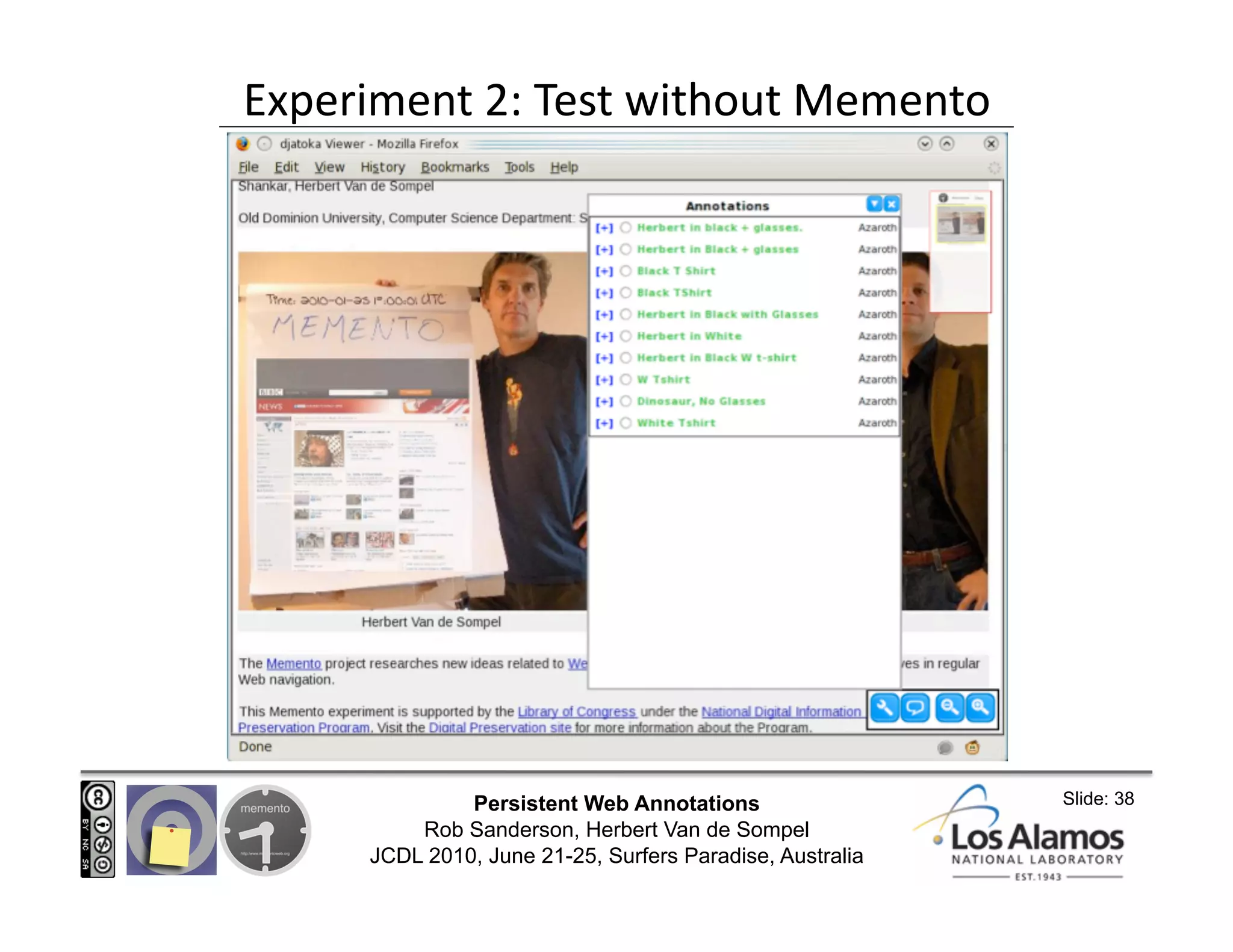This screenshot has height=952, width=1233.
Task: Open the Help menu
Action: [x=564, y=167]
